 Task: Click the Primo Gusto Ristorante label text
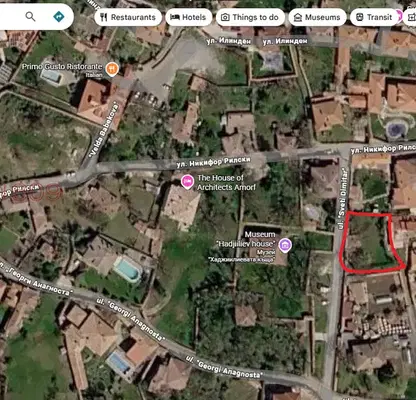(62, 67)
